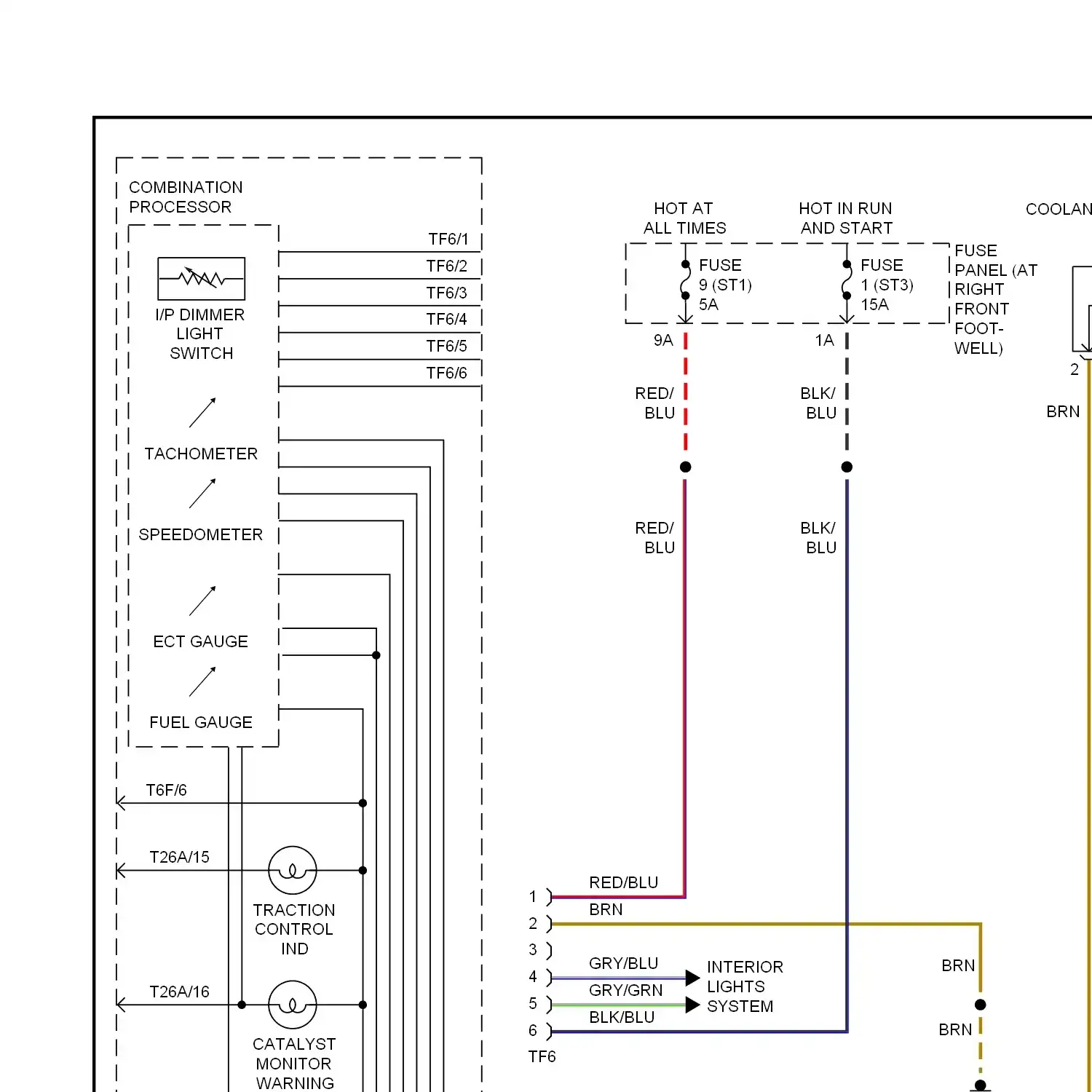Click the T26A/15 left-pointing arrow terminal
This screenshot has height=1092, width=1092.
[x=121, y=871]
